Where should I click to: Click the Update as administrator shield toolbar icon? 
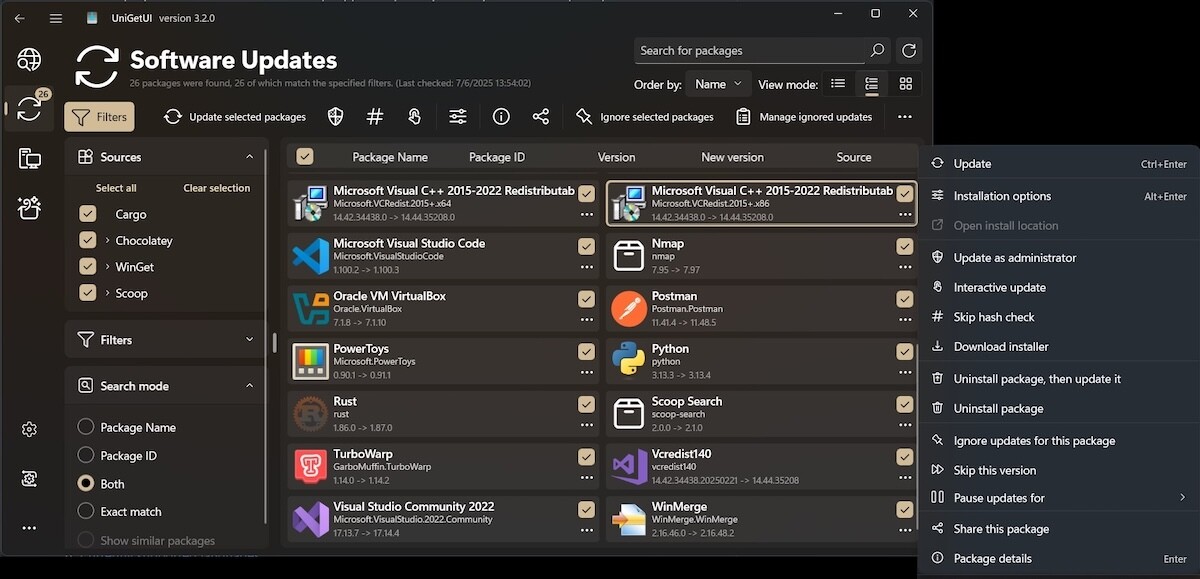[x=336, y=117]
